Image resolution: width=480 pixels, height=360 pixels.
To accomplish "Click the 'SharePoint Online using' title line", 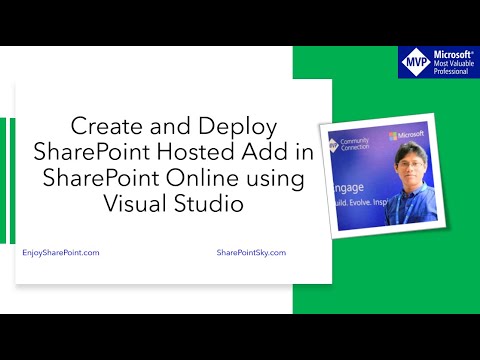I will (174, 178).
